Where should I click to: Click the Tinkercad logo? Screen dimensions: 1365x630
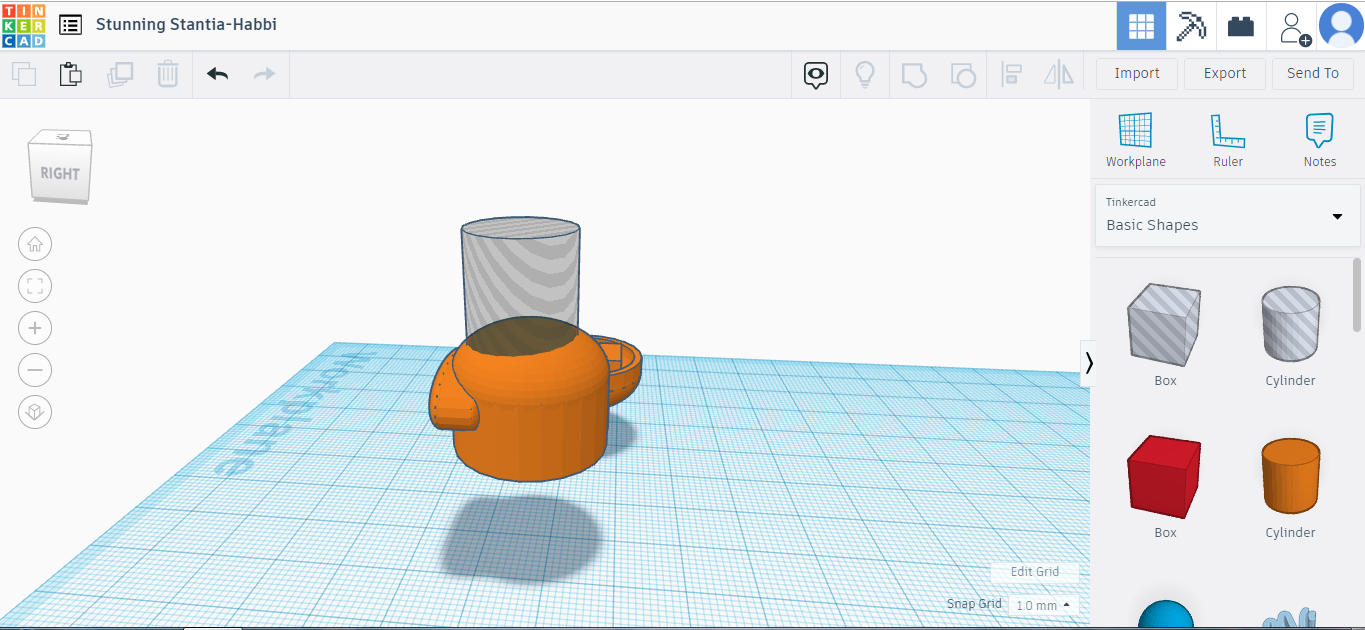tap(23, 25)
